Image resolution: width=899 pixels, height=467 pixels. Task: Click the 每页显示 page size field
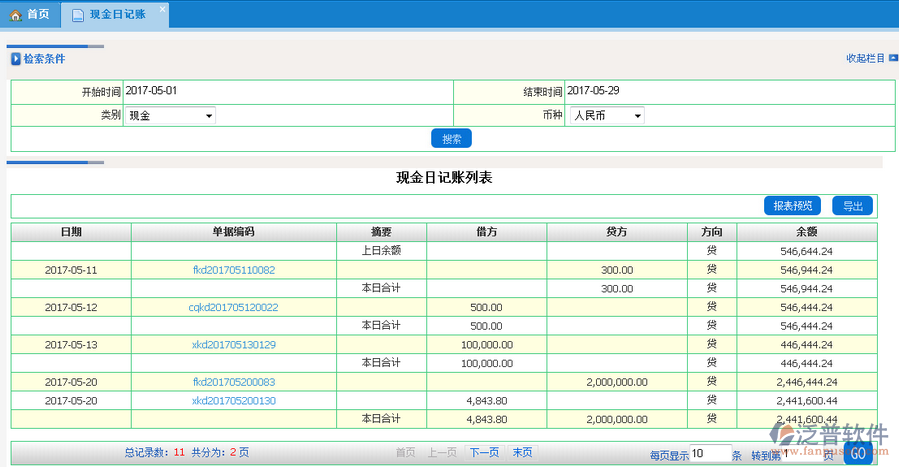pos(710,454)
